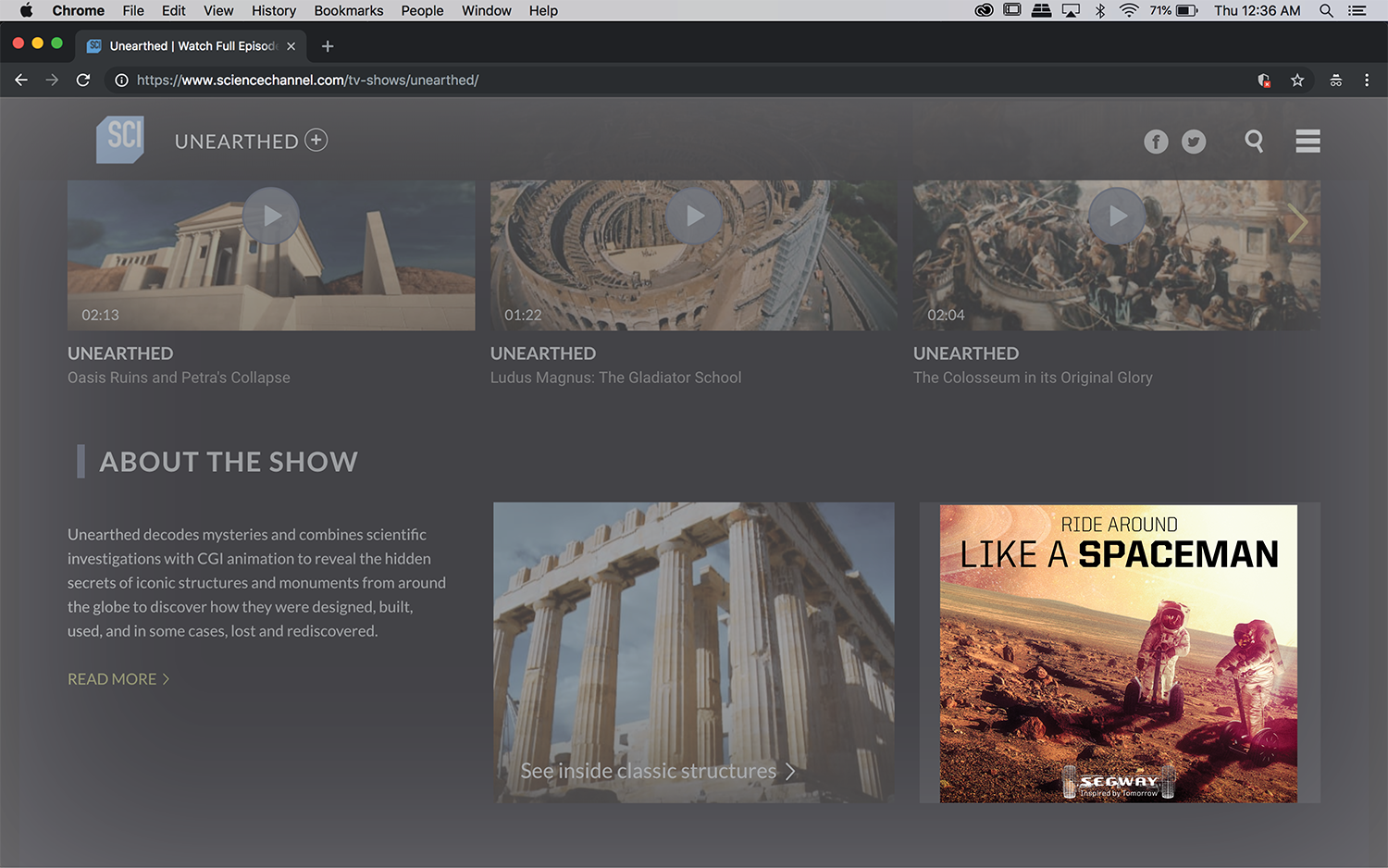Click the Bluetooth status icon
Viewport: 1388px width, 868px height.
pos(1100,10)
